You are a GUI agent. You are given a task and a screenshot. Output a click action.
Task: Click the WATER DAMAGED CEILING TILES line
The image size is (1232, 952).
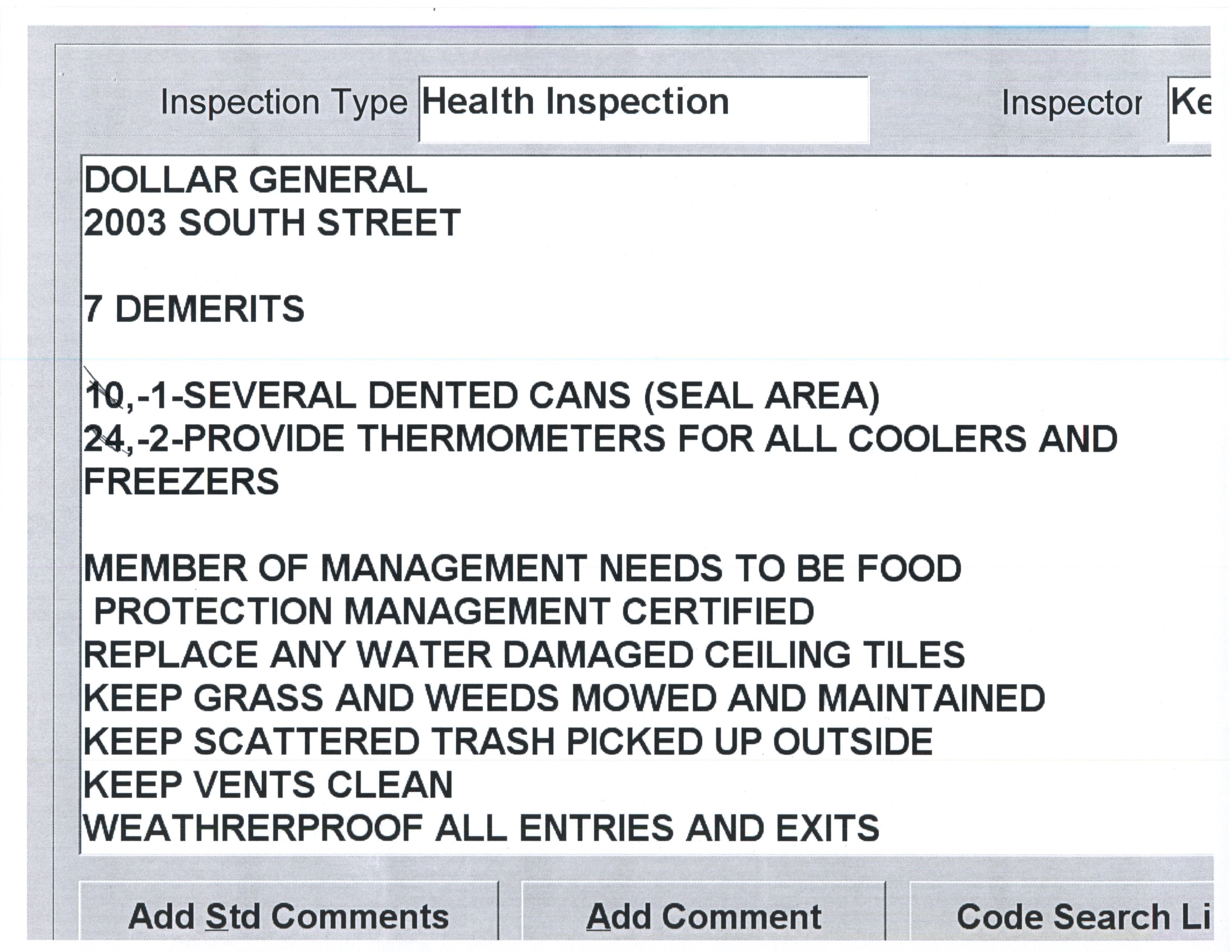pos(524,655)
